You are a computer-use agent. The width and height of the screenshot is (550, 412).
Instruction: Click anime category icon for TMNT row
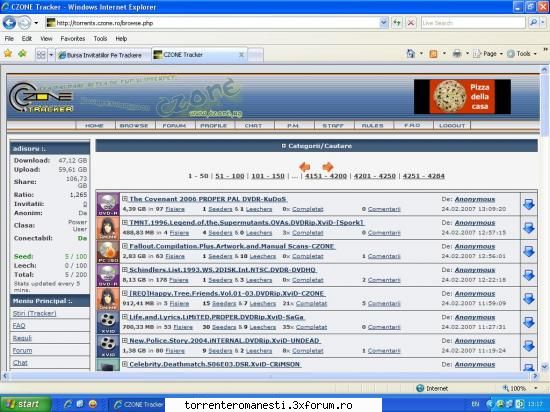pos(108,228)
